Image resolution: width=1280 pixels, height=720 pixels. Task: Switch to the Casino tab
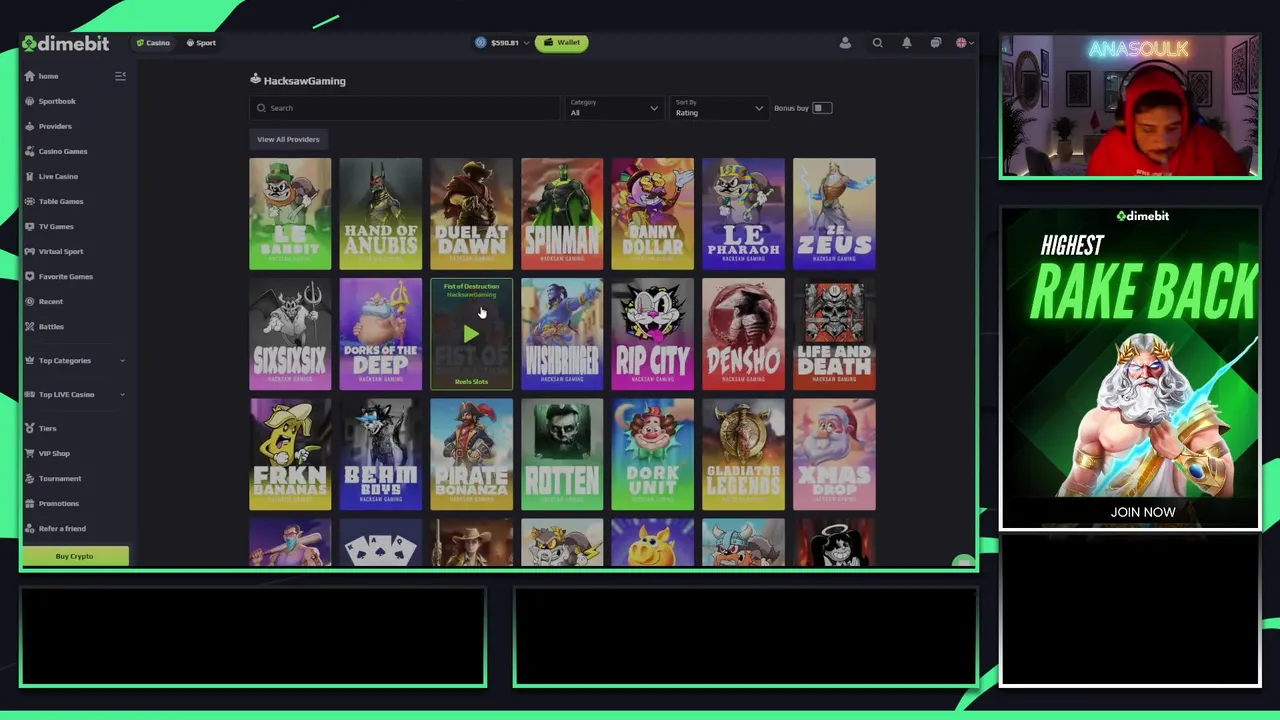(153, 43)
